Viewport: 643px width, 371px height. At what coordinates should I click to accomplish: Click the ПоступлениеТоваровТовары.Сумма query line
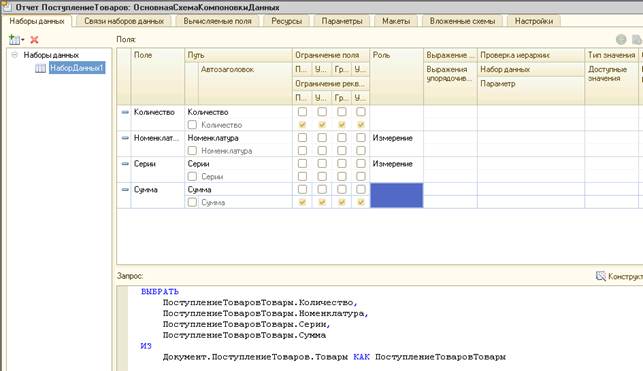coord(244,335)
